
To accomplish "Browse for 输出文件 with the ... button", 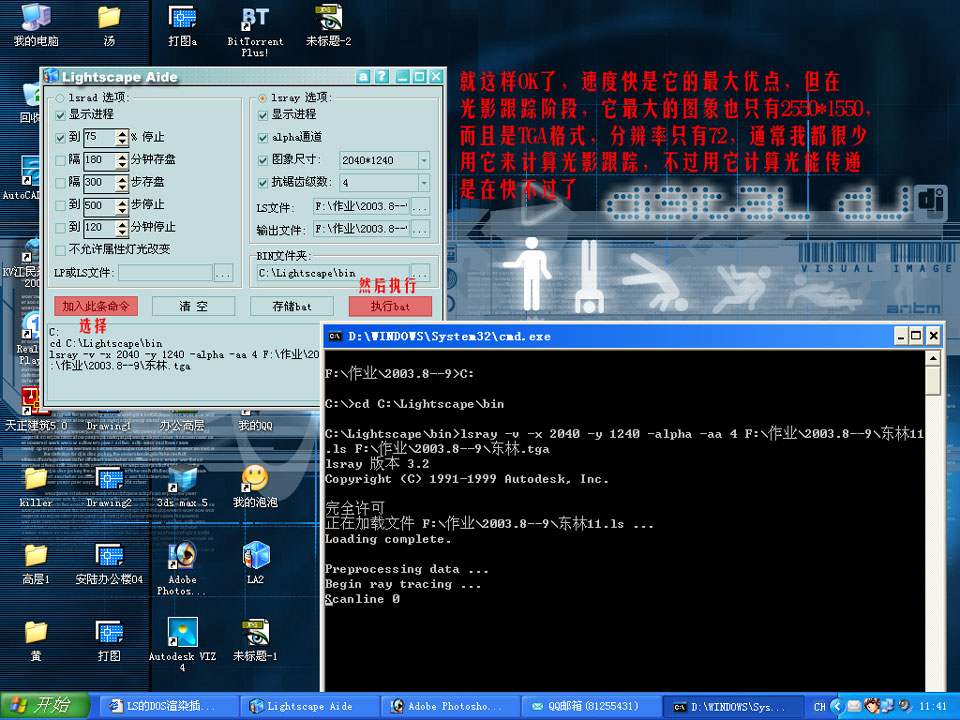I will (x=420, y=230).
